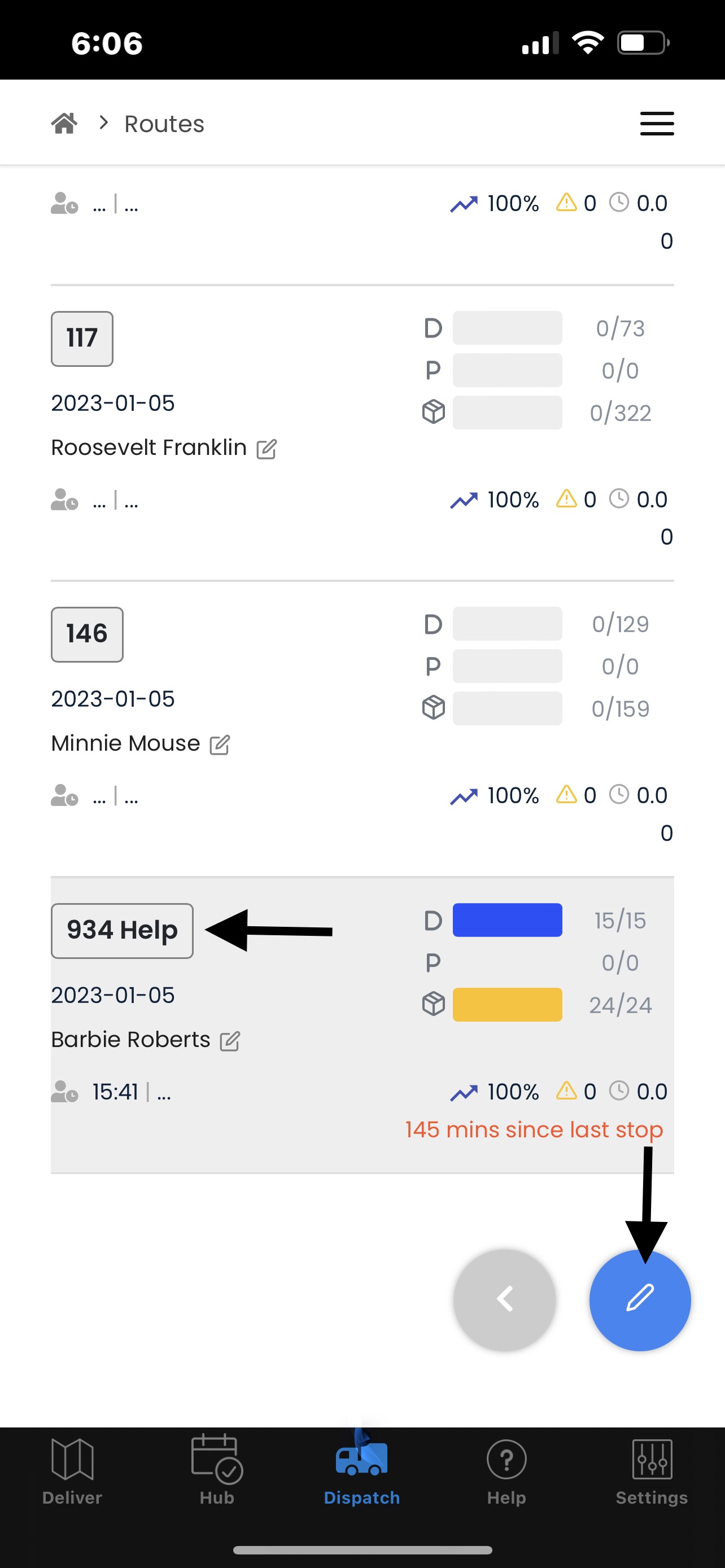Select the route 117 badge
The image size is (725, 1568).
81,339
